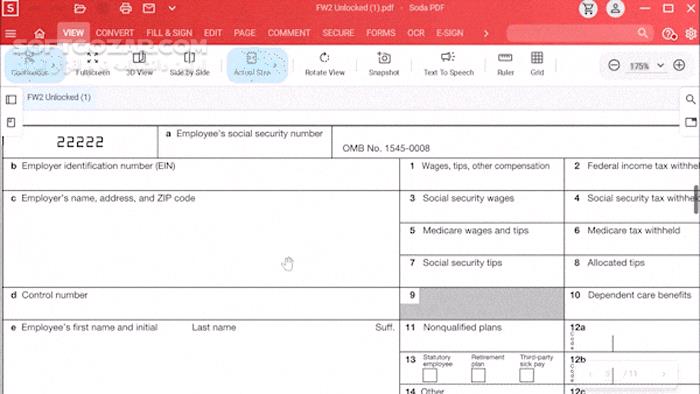
Task: Expand the quick access toolbar dropdown arrow
Action: tap(172, 8)
